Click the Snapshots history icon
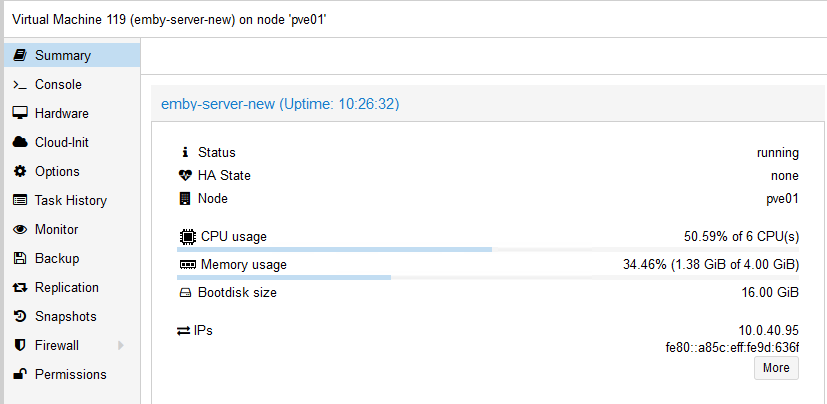 pos(19,317)
